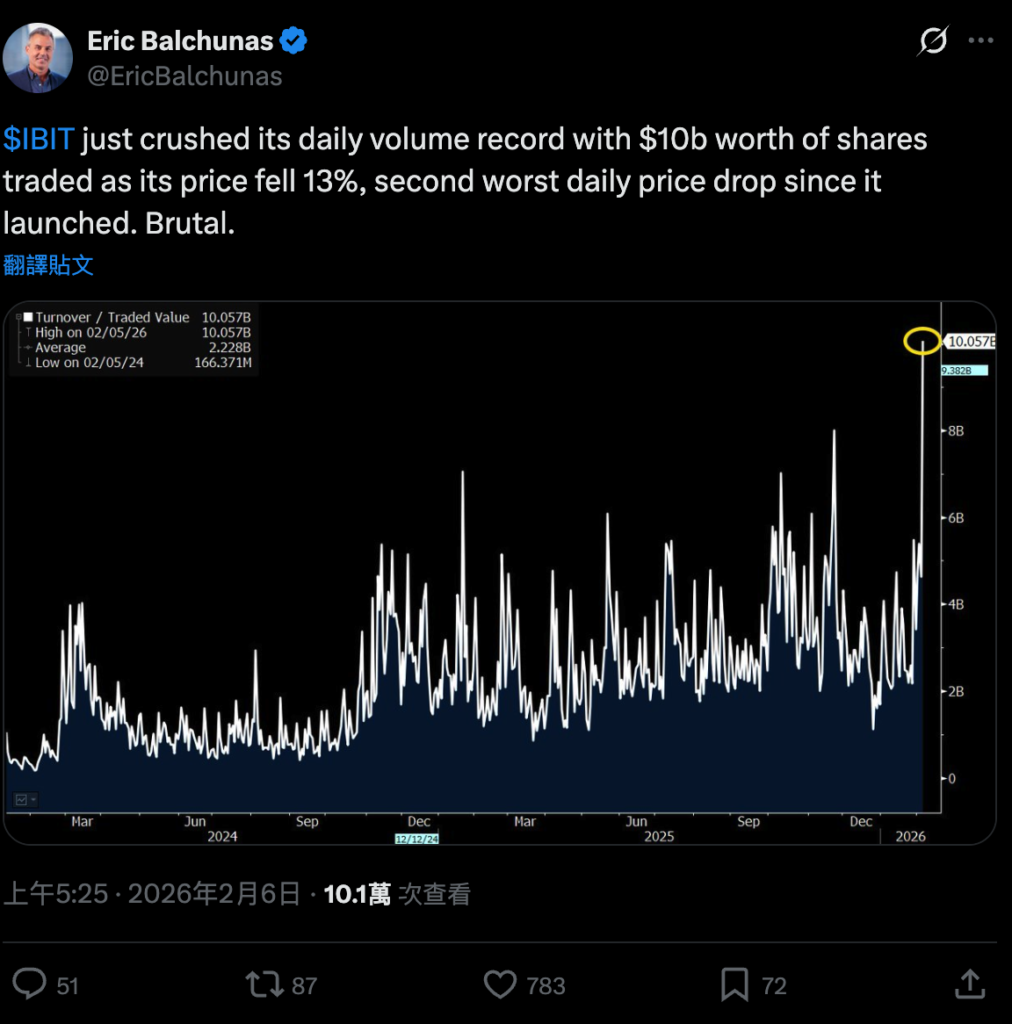Click the $IBIT cashtag link

[39, 139]
